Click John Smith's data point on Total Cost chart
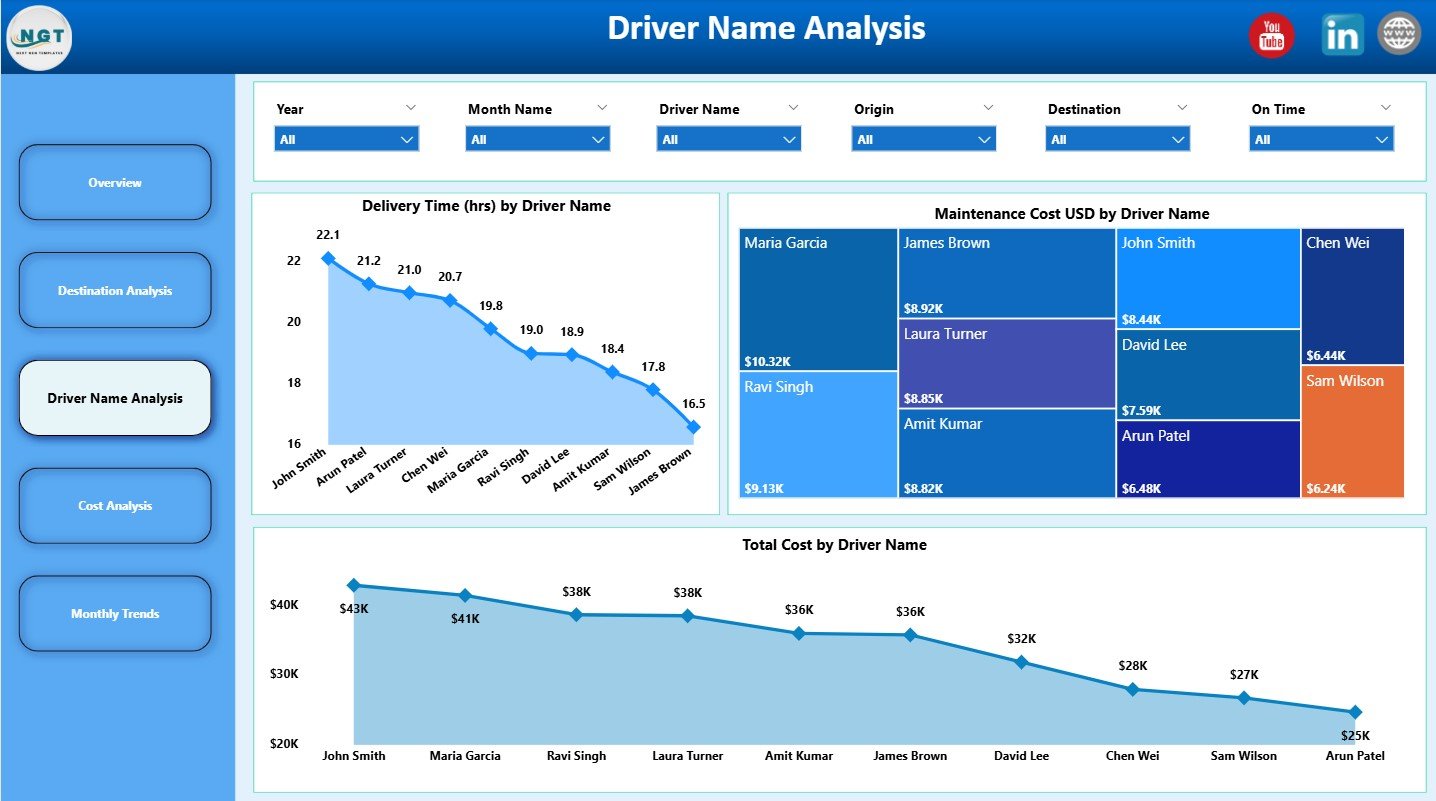 [x=353, y=585]
